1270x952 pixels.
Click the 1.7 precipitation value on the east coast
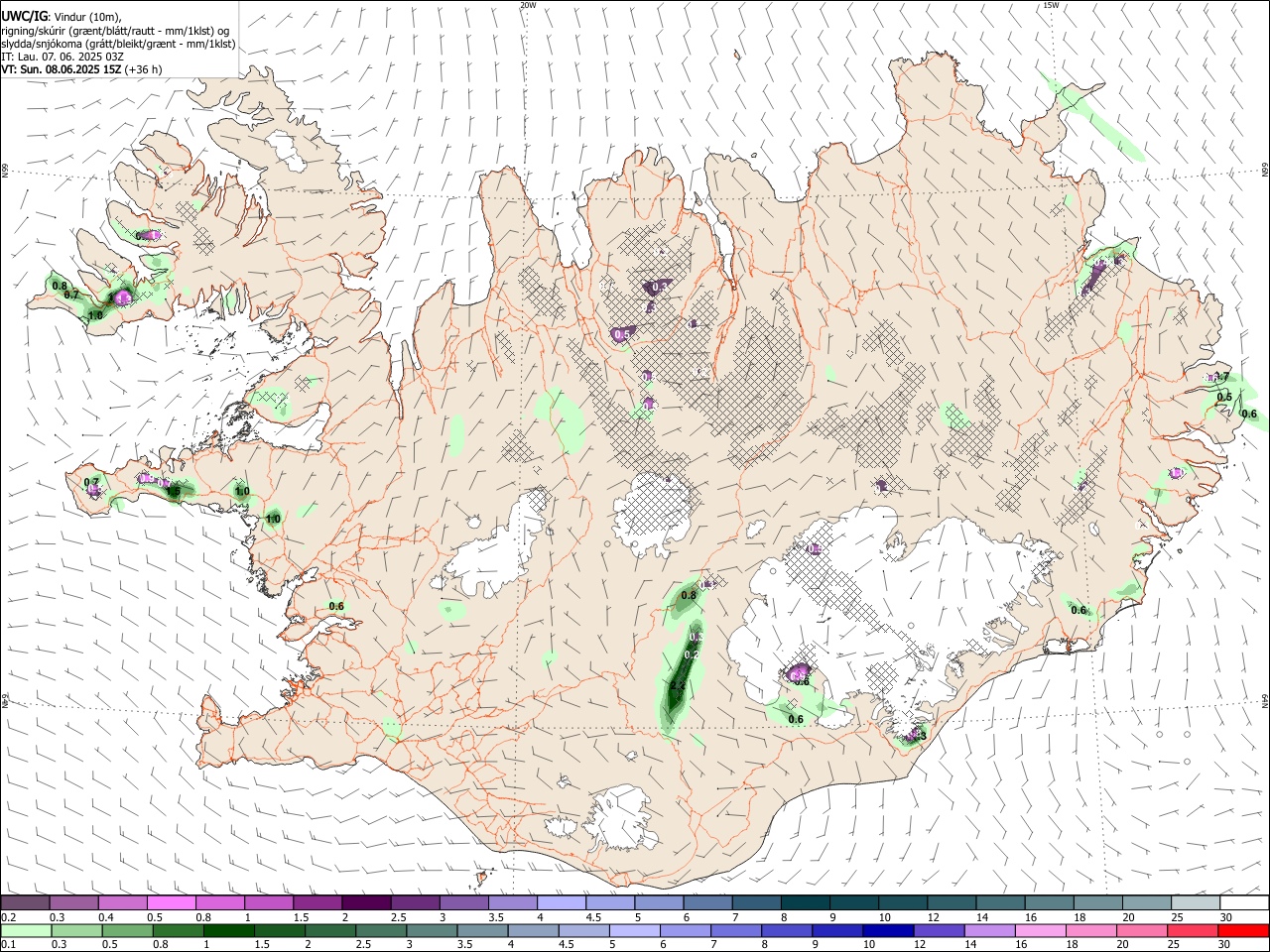1221,377
